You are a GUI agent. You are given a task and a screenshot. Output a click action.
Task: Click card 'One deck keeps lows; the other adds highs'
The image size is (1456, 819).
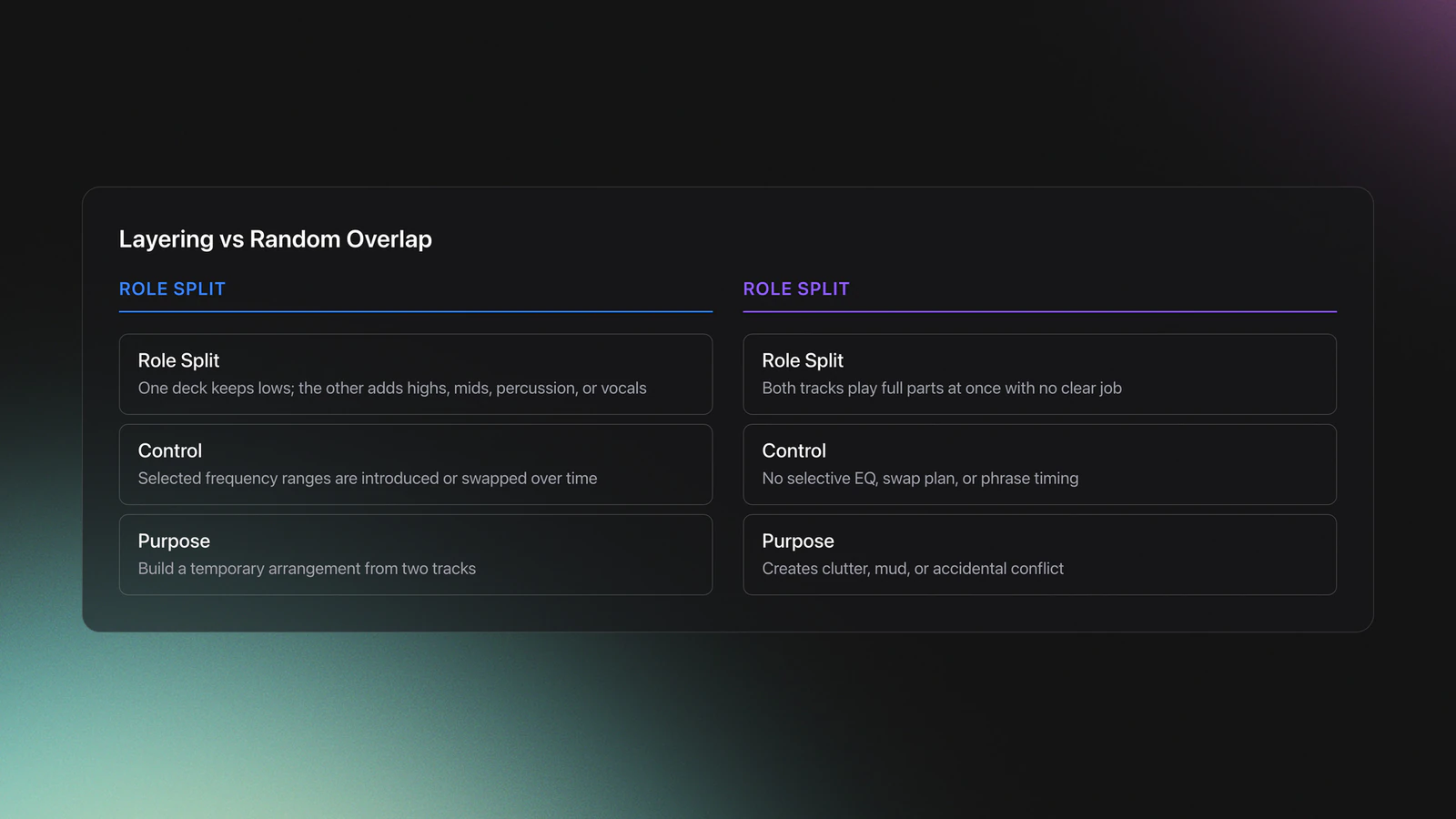[x=416, y=374]
